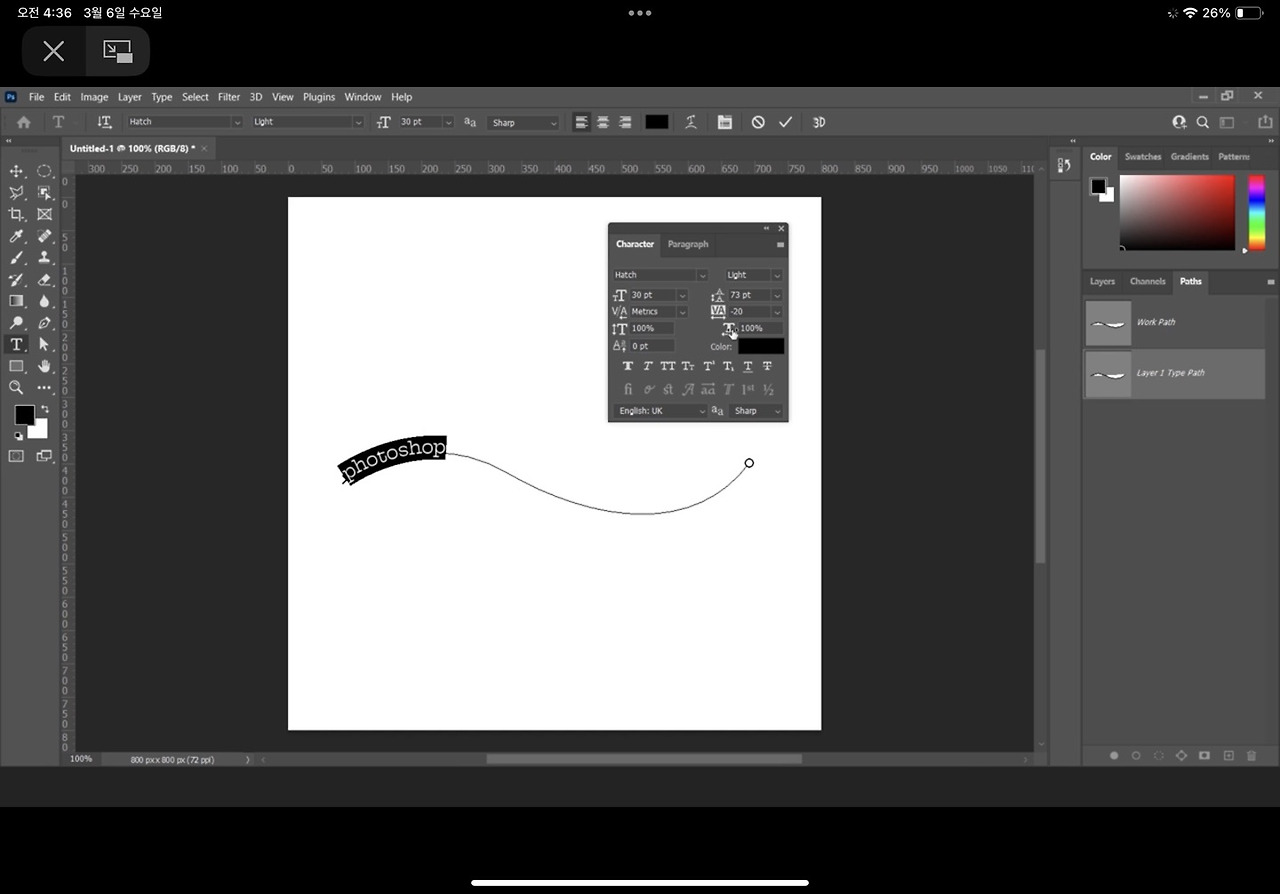Image resolution: width=1280 pixels, height=894 pixels.
Task: Click the Create Warped Text icon
Action: (690, 122)
